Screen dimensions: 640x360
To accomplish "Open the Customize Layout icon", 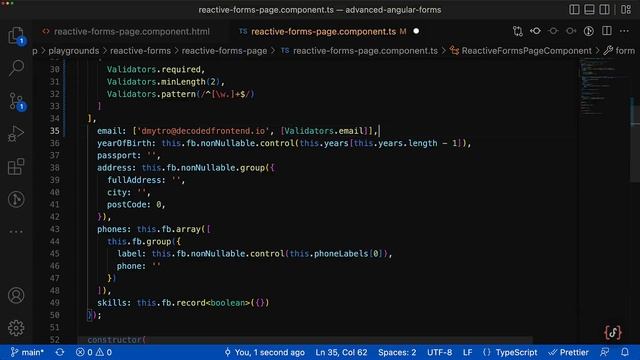I will (626, 9).
